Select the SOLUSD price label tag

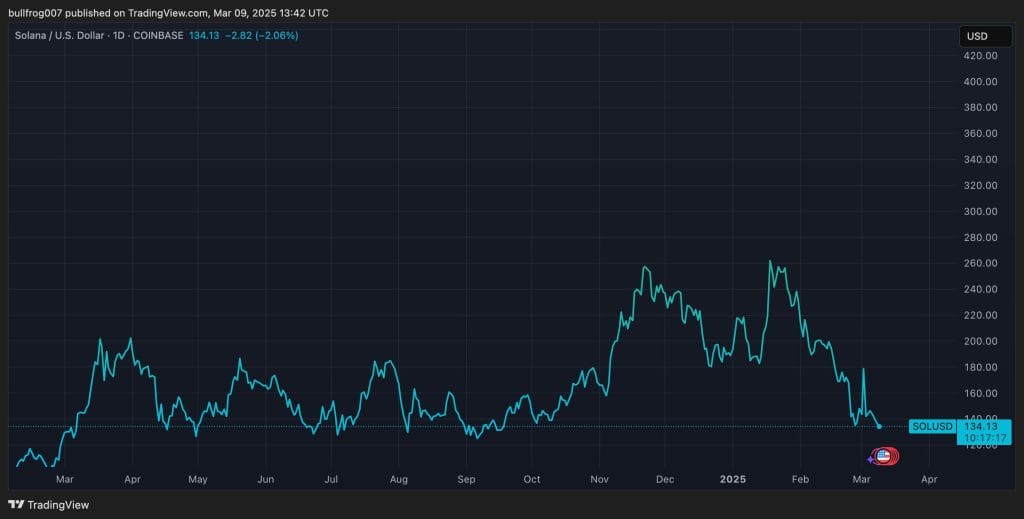click(932, 426)
